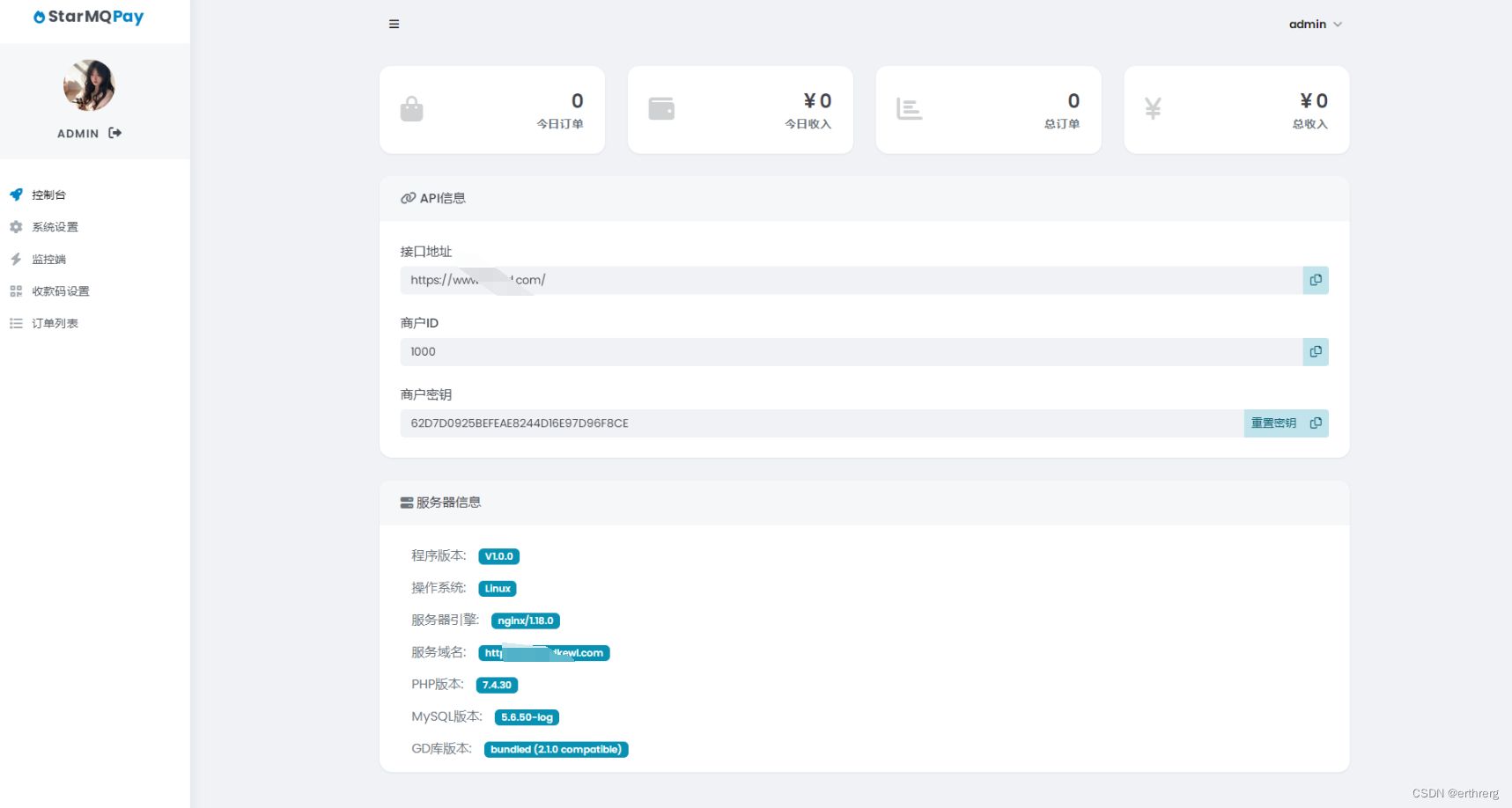Click the logout icon next to ADMIN
The width and height of the screenshot is (1512, 808).
(x=114, y=133)
